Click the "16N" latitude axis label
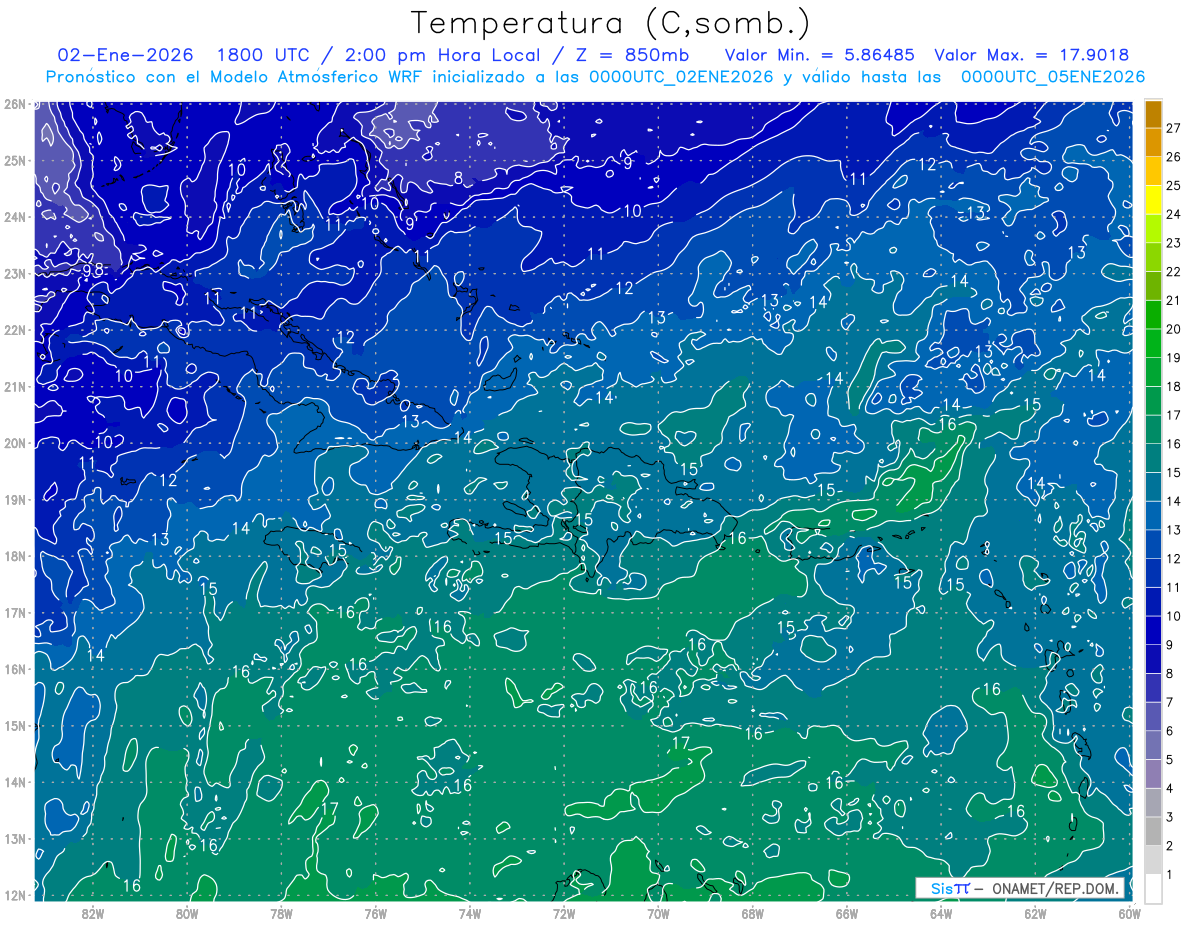The height and width of the screenshot is (927, 1200). pos(14,669)
